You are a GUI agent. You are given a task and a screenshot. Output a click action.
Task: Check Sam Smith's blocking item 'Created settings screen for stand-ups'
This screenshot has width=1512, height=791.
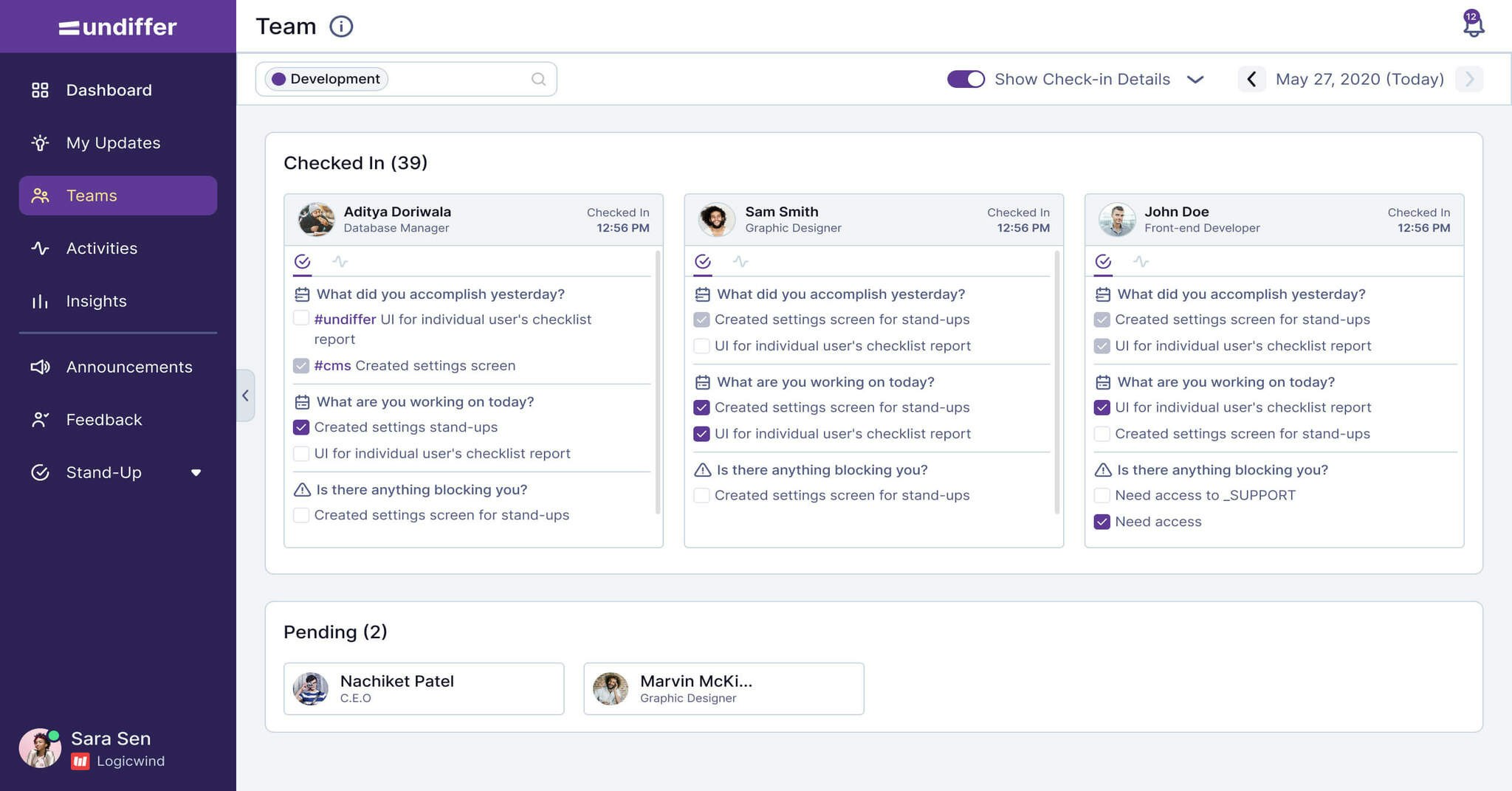[701, 495]
